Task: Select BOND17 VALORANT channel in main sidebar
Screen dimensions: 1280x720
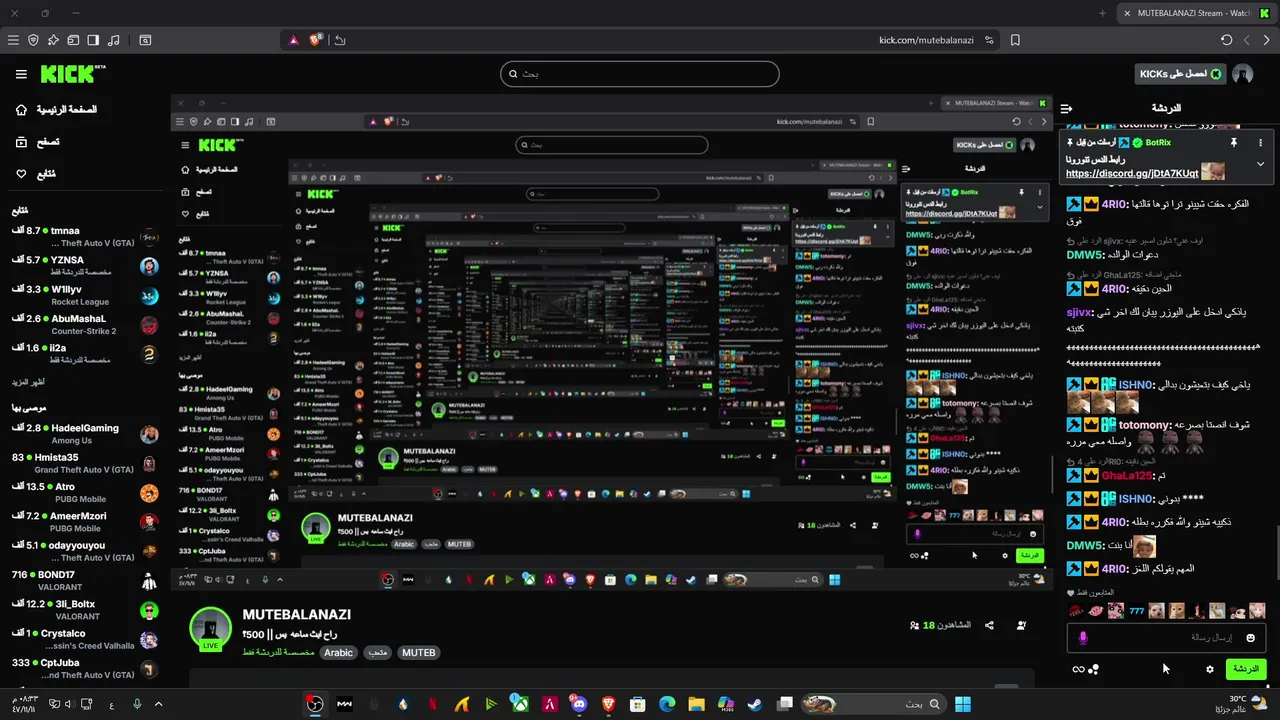Action: pyautogui.click(x=85, y=581)
